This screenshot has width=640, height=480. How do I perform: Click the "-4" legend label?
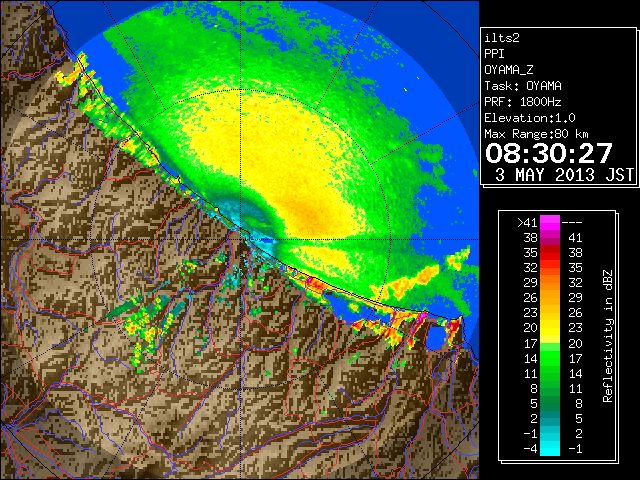point(530,449)
